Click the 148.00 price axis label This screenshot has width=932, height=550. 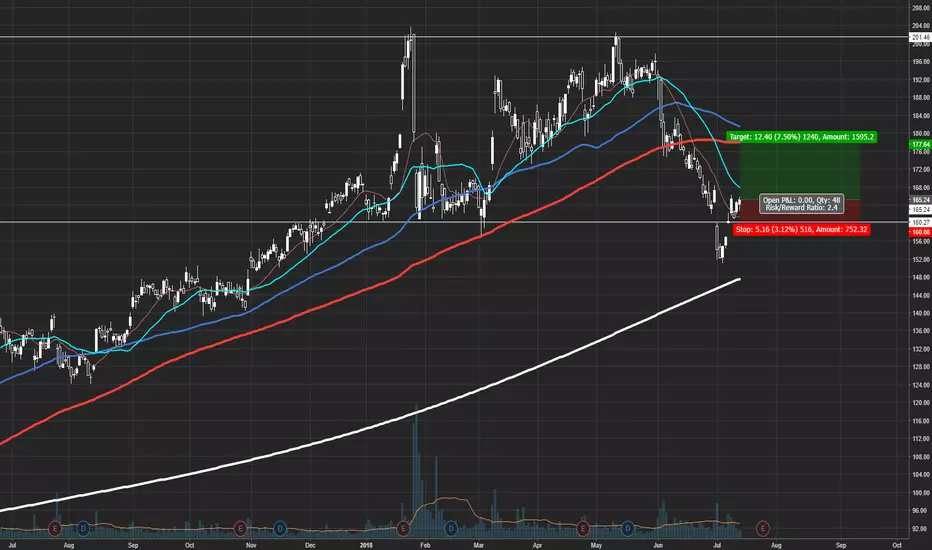pyautogui.click(x=921, y=278)
